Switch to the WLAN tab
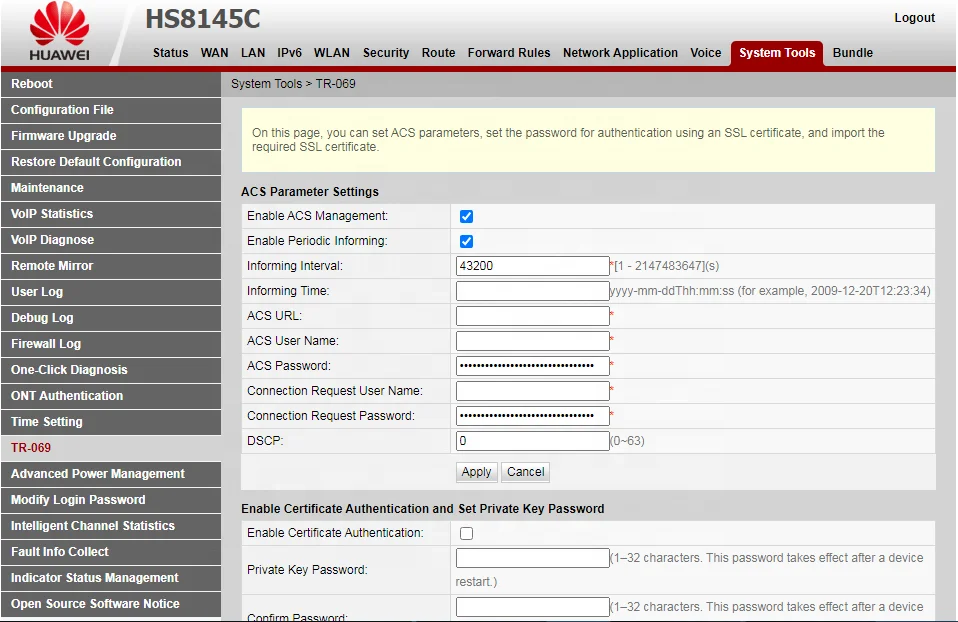The height and width of the screenshot is (622, 958). [x=331, y=53]
